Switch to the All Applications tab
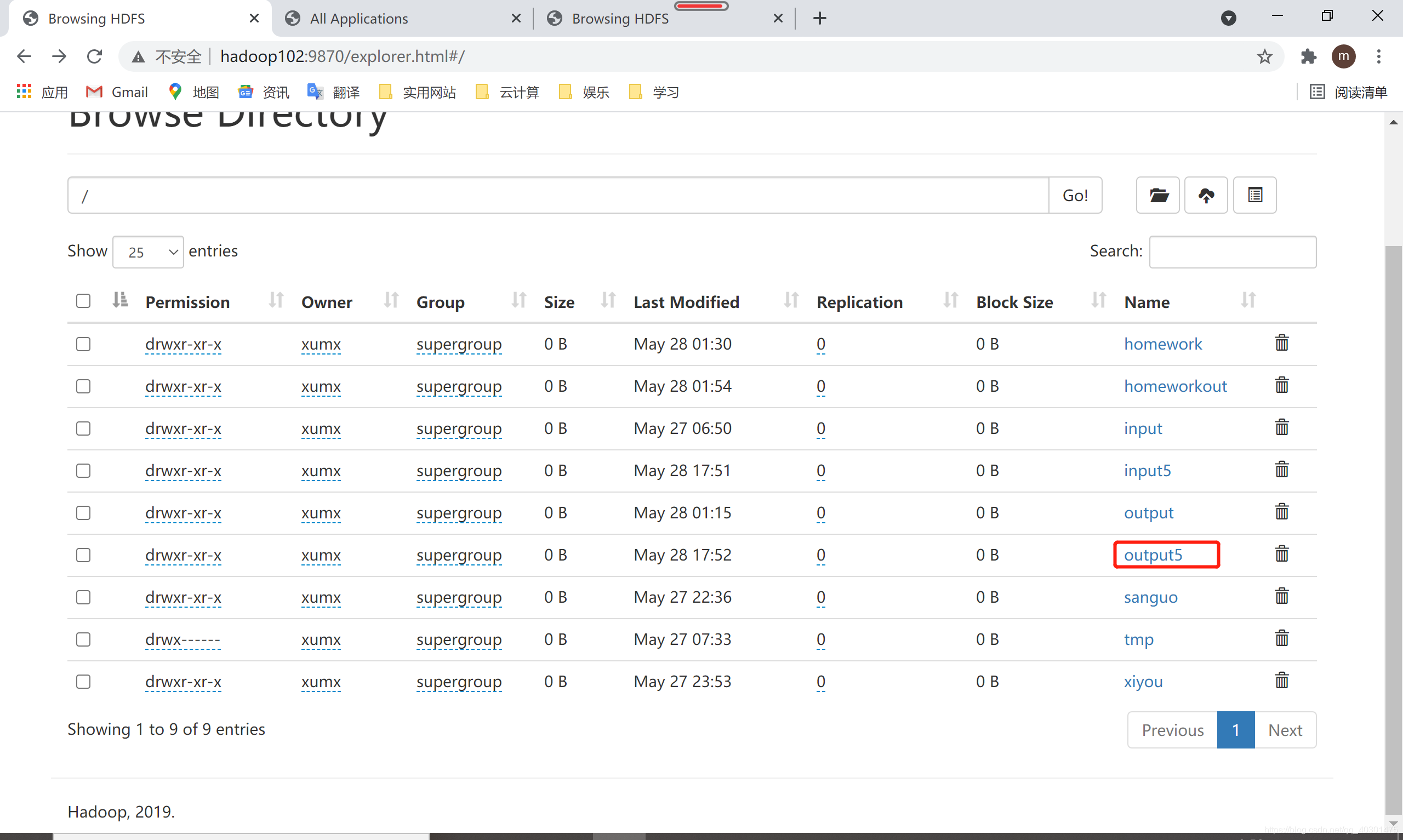 click(359, 19)
